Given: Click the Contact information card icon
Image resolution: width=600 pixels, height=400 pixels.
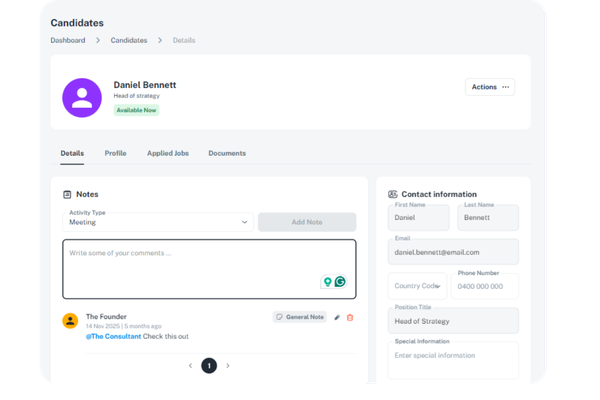Looking at the screenshot, I should click(x=393, y=194).
